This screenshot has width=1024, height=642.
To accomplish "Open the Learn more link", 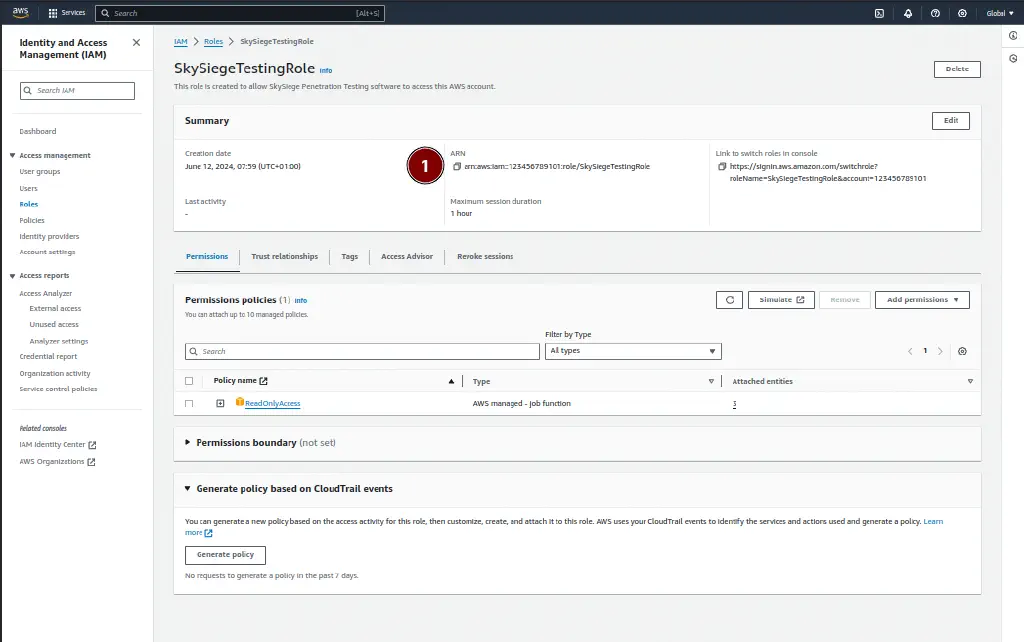I will tap(933, 521).
